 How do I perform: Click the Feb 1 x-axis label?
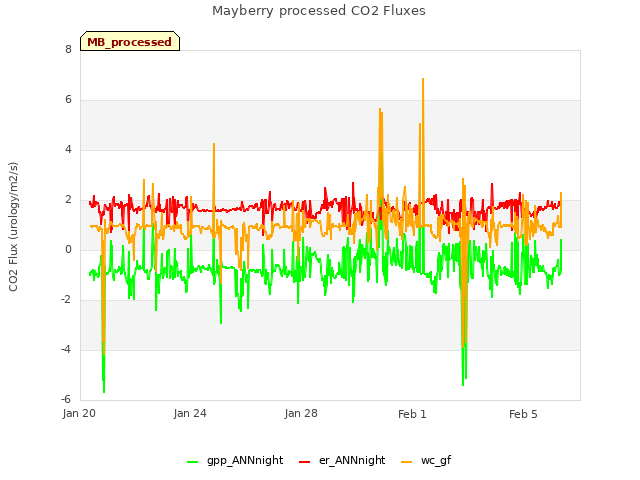pyautogui.click(x=412, y=414)
